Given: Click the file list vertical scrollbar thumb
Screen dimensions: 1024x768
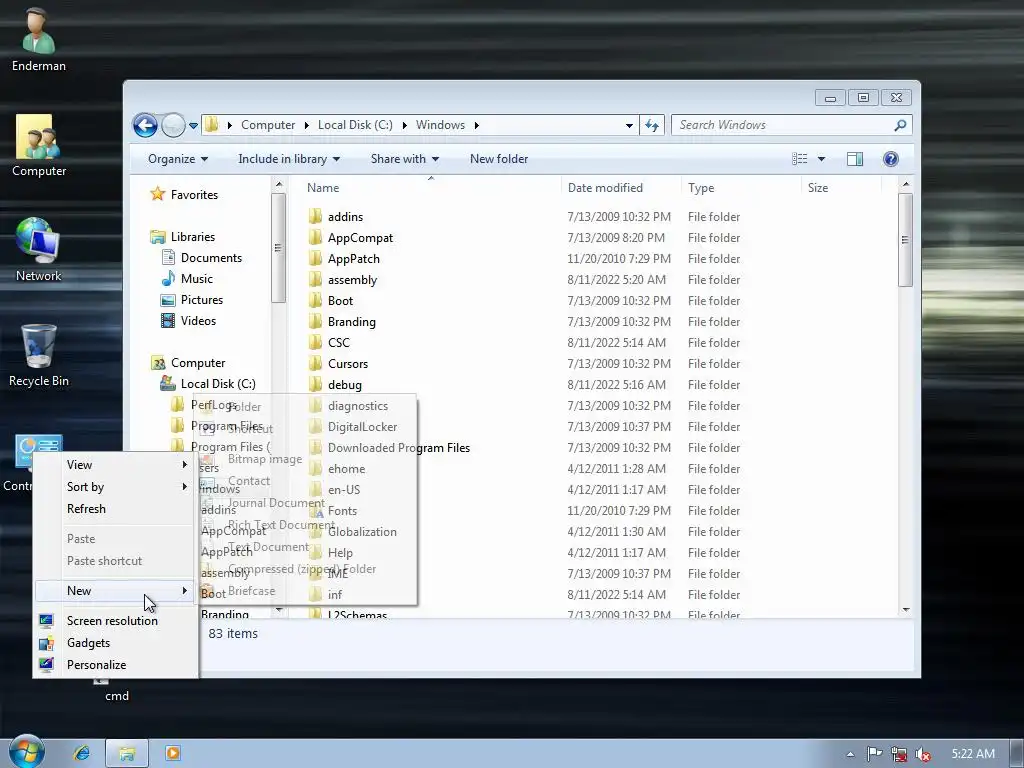Looking at the screenshot, I should (x=905, y=240).
